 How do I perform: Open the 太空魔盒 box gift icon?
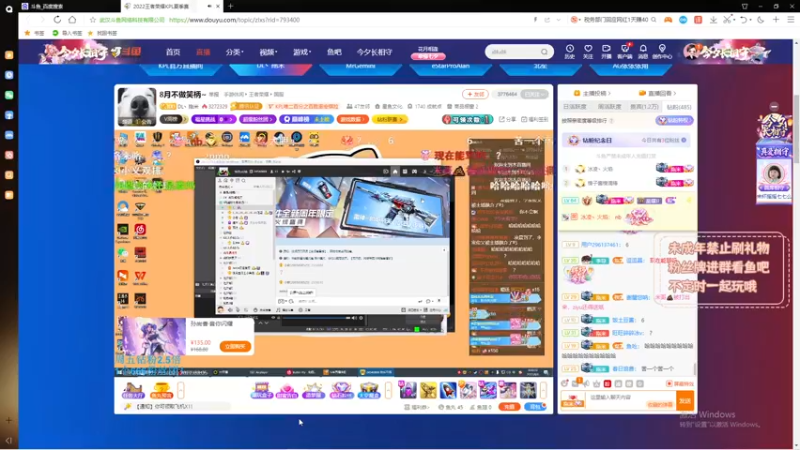click(368, 391)
